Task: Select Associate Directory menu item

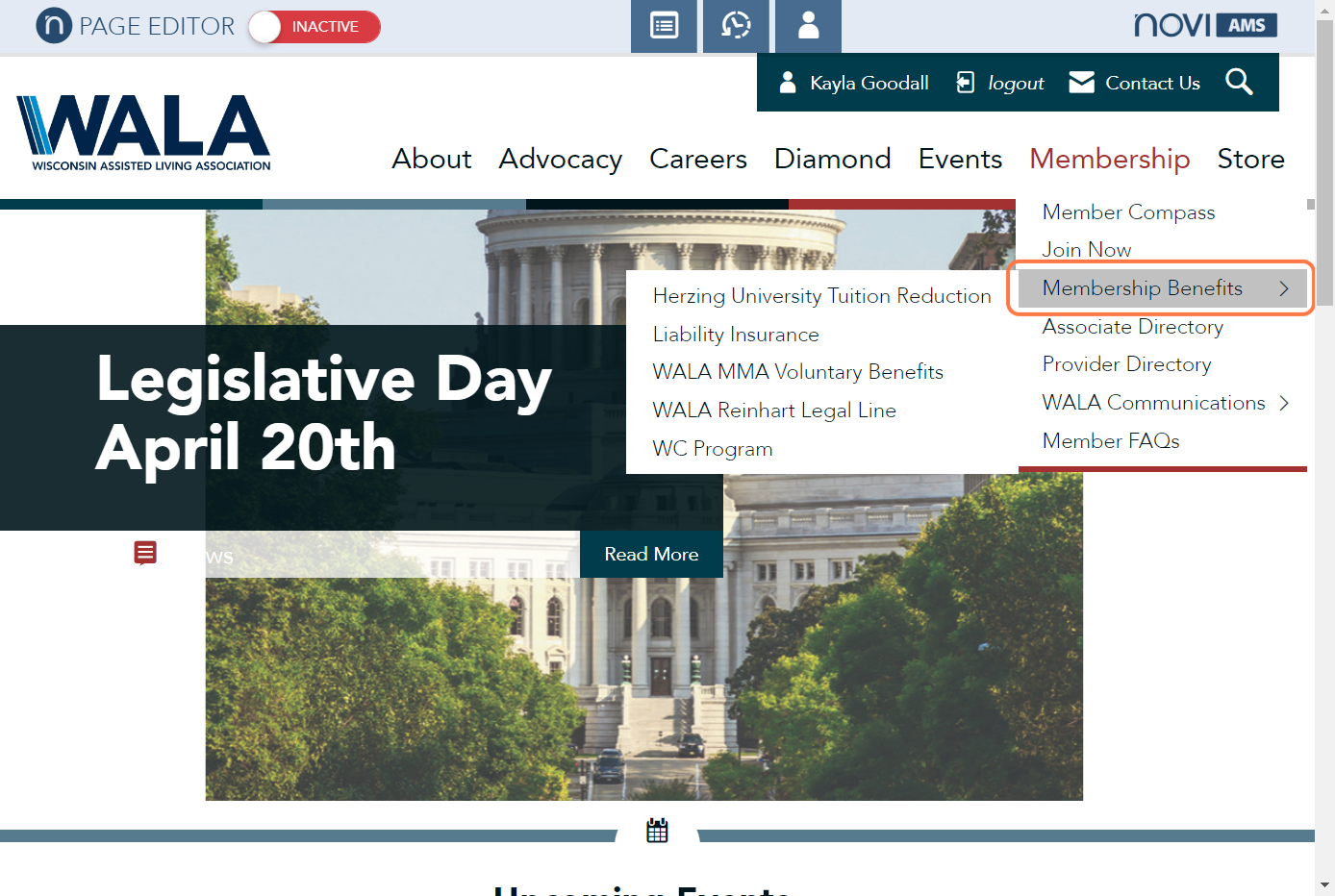Action: [x=1133, y=327]
